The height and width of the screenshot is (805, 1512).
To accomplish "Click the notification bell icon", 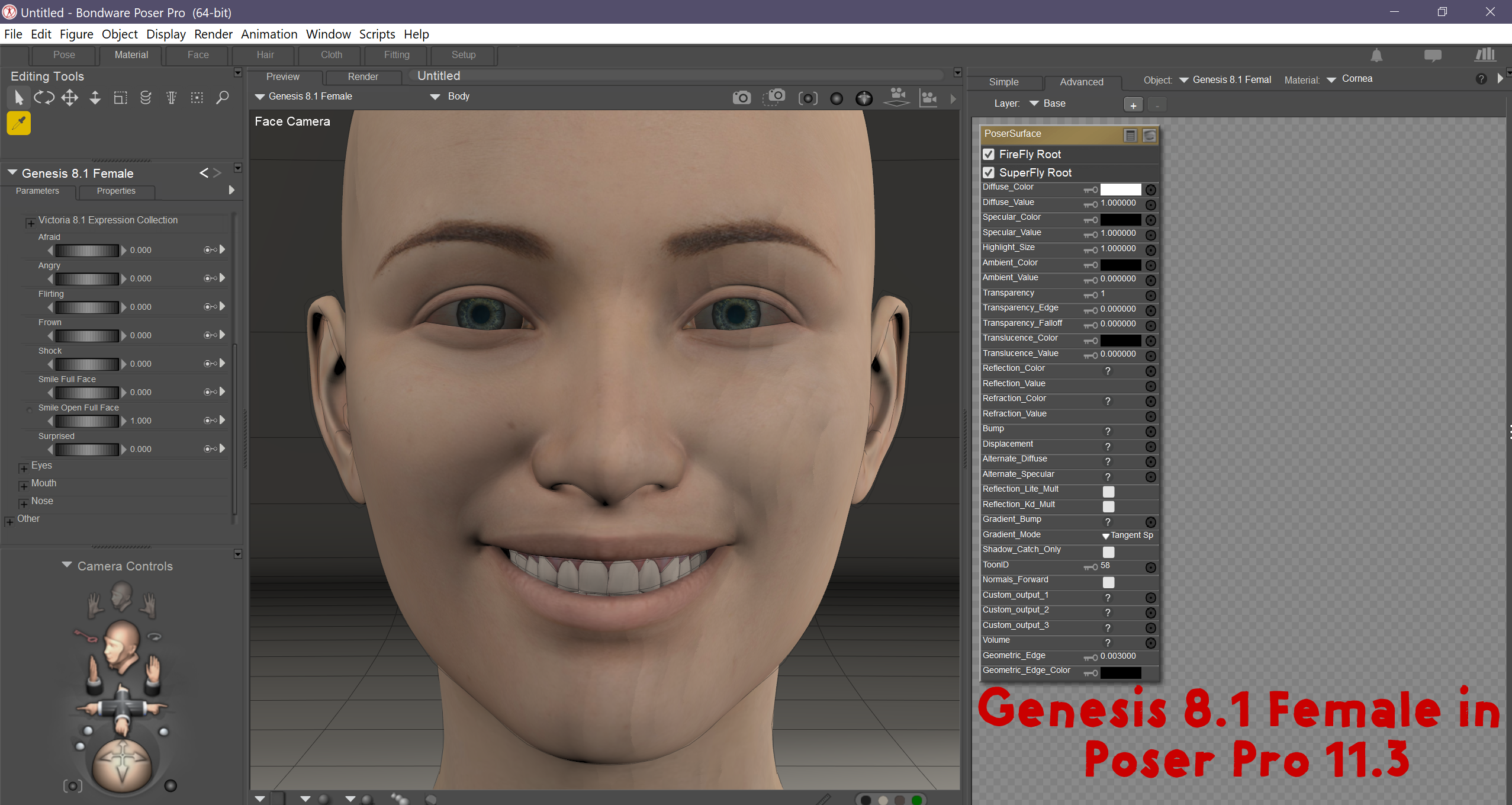I will (x=1376, y=56).
